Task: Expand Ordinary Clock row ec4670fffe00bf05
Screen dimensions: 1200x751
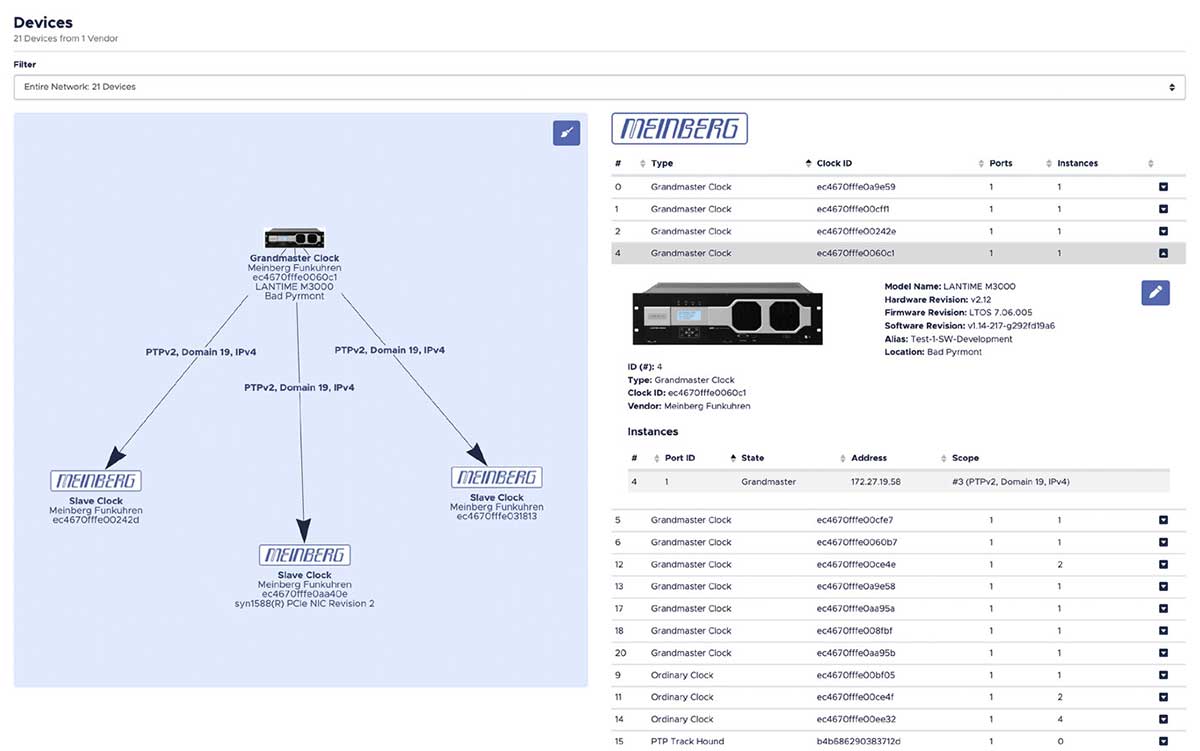Action: pyautogui.click(x=1163, y=675)
